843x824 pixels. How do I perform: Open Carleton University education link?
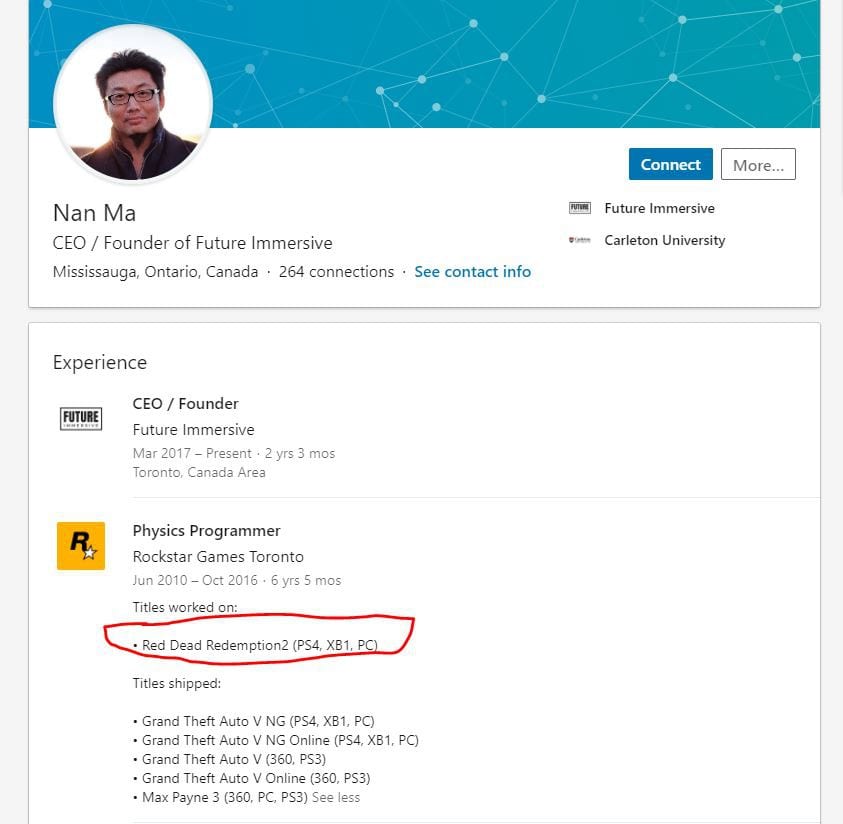pos(664,240)
